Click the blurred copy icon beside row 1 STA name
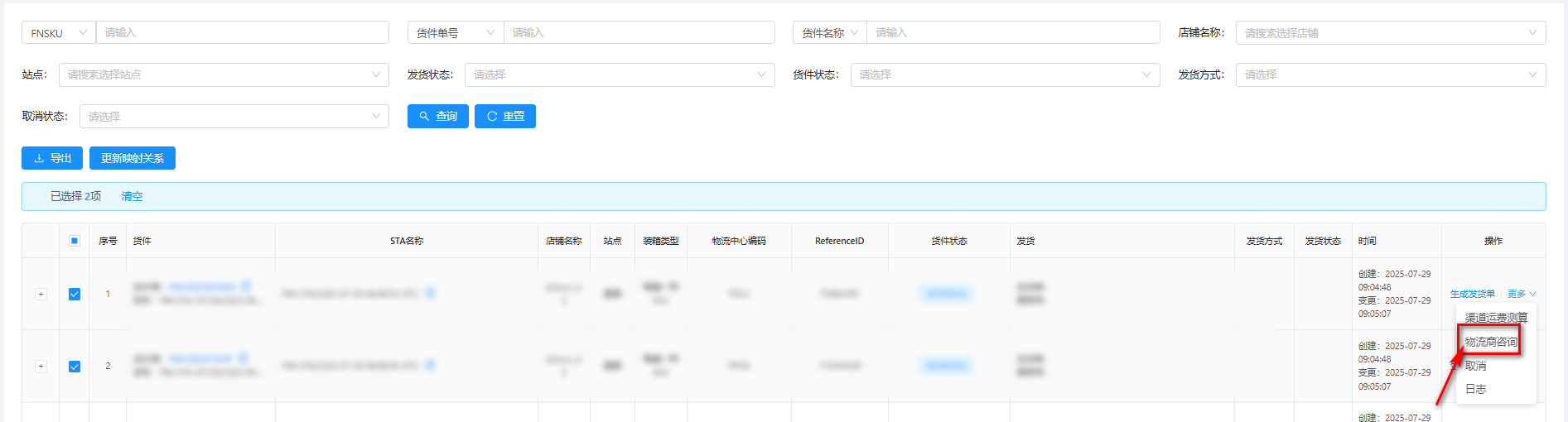Viewport: 1568px width, 422px height. [430, 293]
